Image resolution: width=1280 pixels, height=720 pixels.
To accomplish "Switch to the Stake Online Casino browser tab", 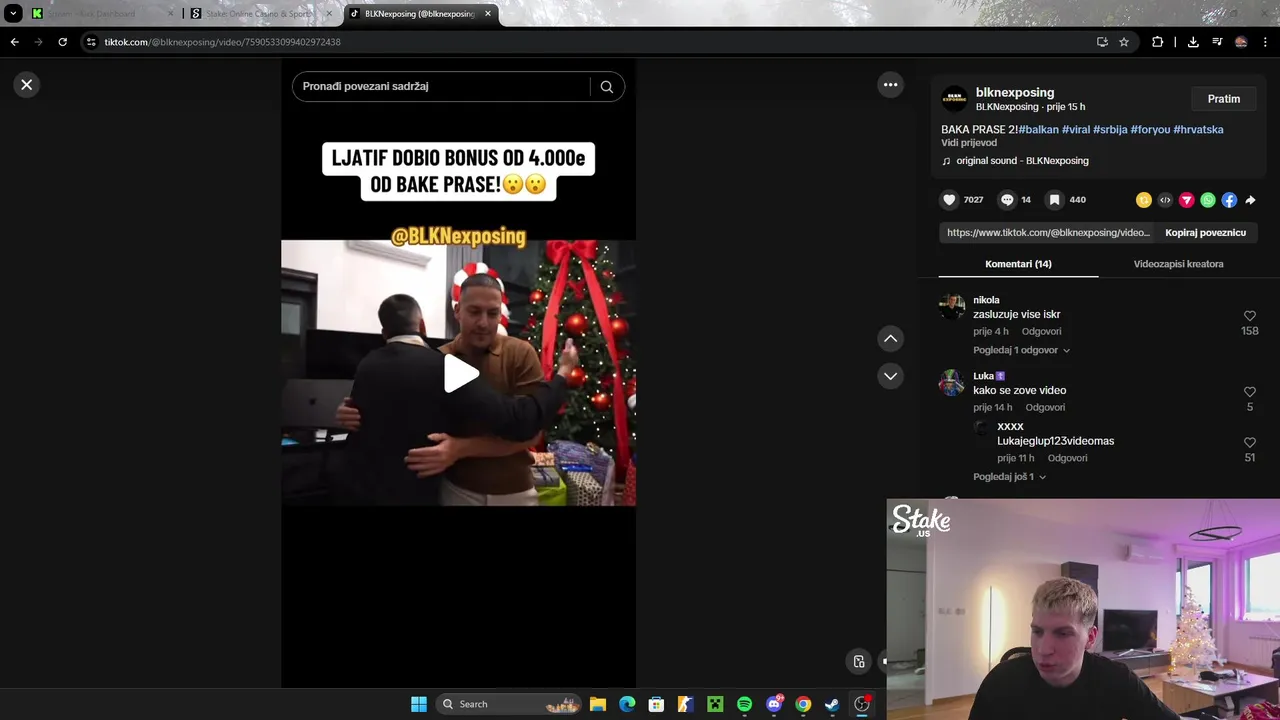I will tap(260, 14).
